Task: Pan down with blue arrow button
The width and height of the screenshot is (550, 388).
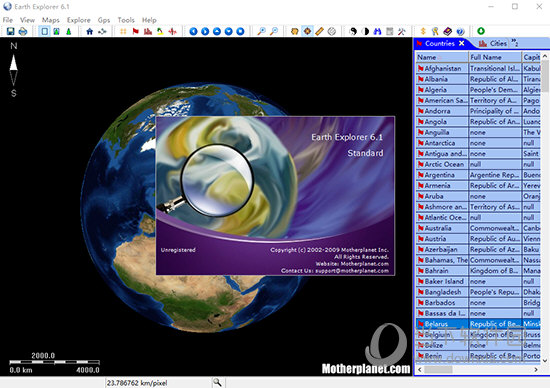Action: click(229, 32)
